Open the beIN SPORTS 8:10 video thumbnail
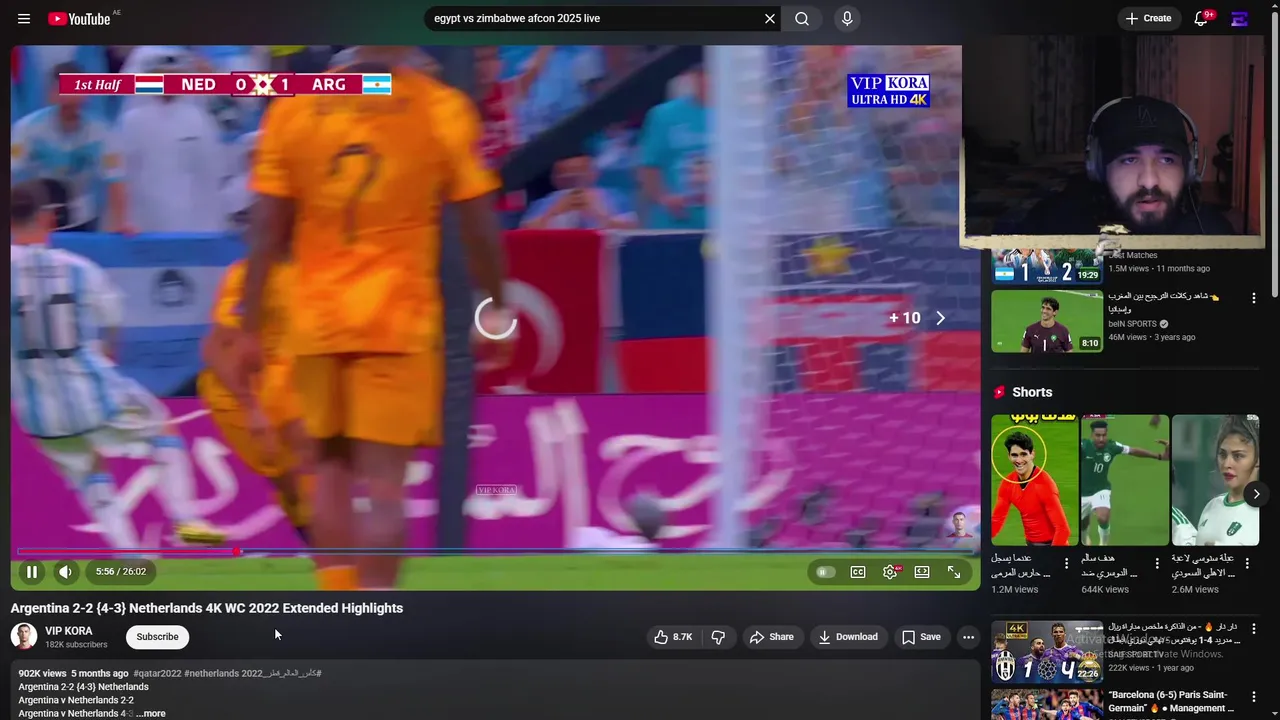 tap(1047, 321)
